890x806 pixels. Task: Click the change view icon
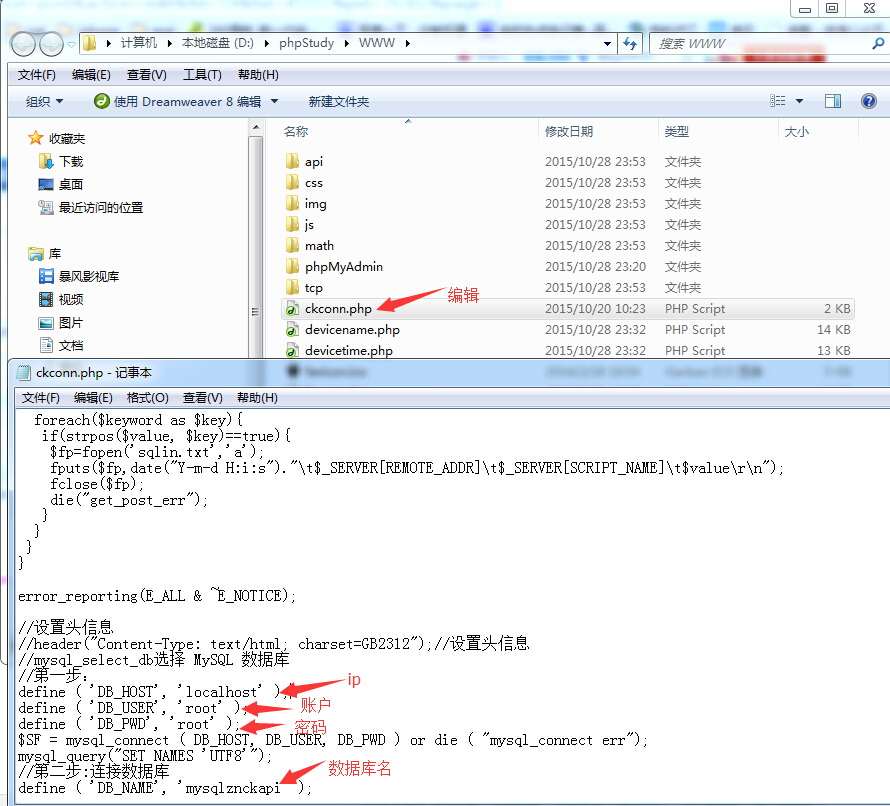coord(778,101)
